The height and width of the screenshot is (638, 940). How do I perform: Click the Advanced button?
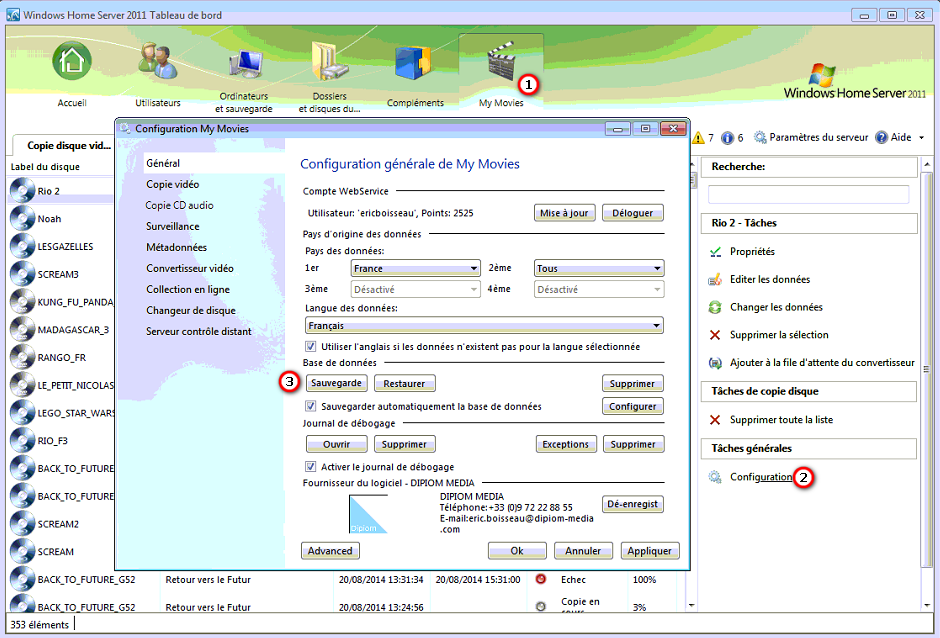point(330,551)
